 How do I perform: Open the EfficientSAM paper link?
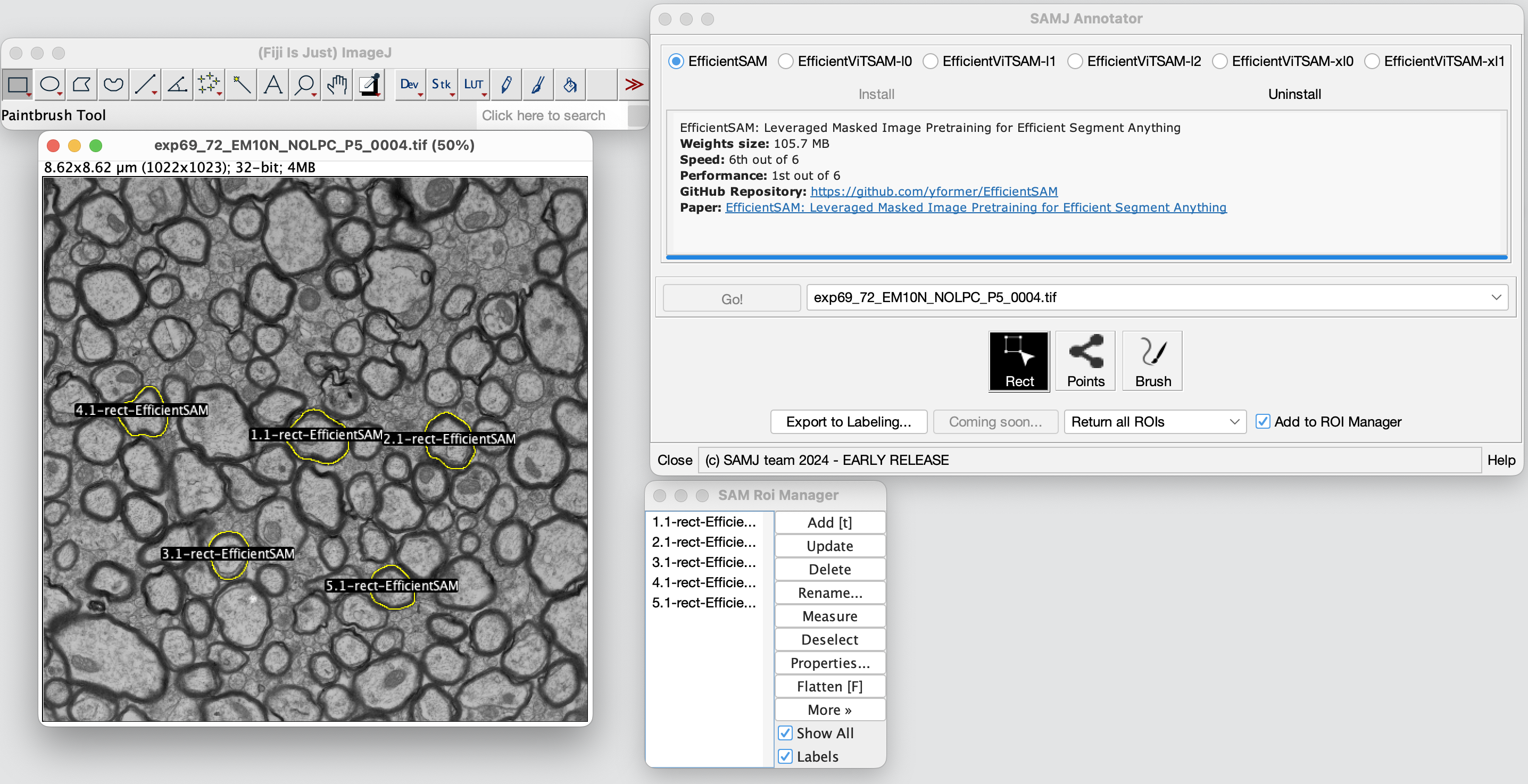[976, 207]
